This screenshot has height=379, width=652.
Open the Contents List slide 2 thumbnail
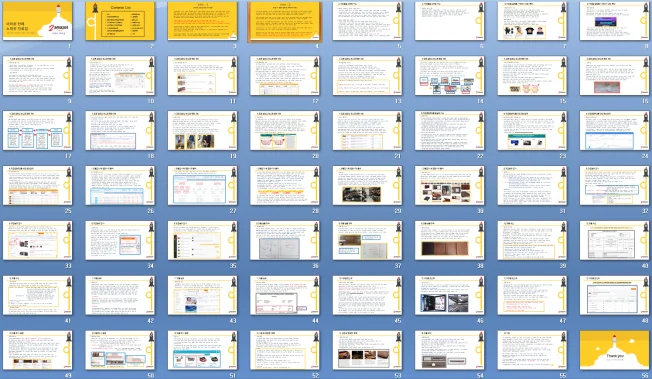pyautogui.click(x=120, y=21)
